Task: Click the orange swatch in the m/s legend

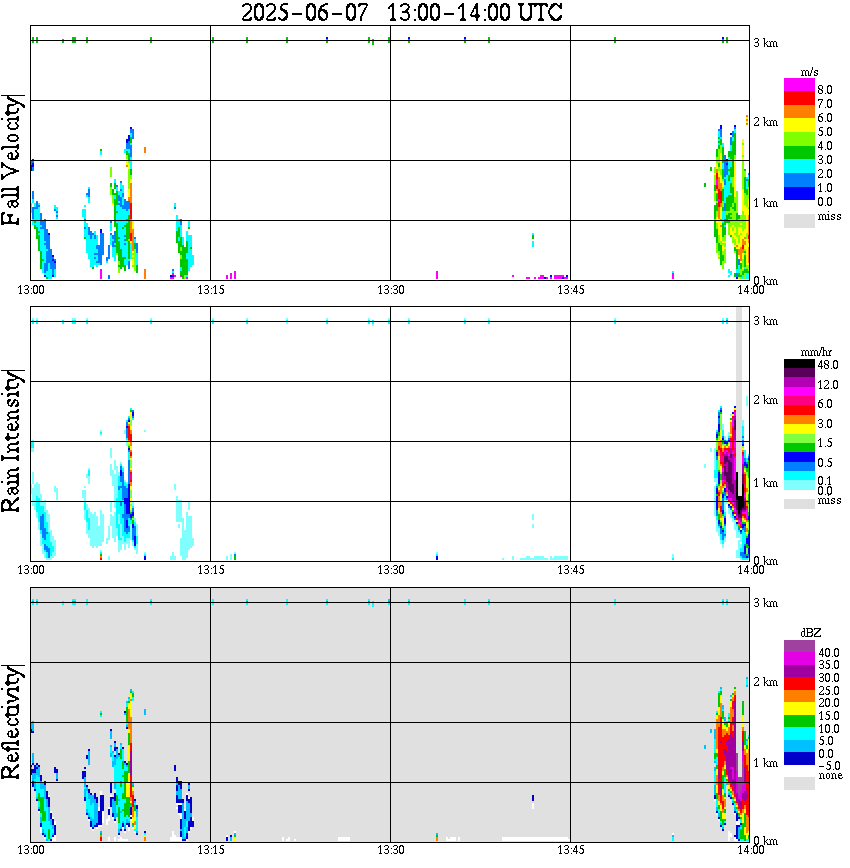Action: pos(799,112)
